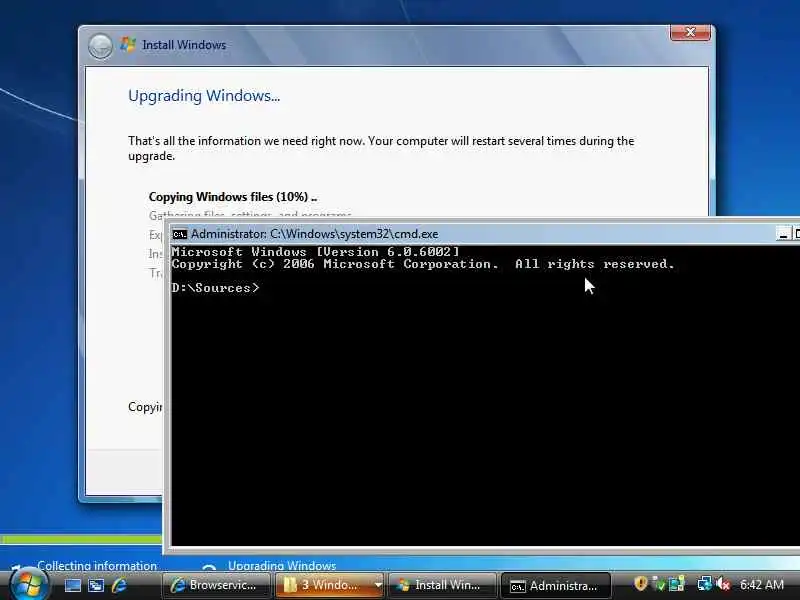Click the green setup progress bar
Image resolution: width=800 pixels, height=600 pixels.
[81, 539]
